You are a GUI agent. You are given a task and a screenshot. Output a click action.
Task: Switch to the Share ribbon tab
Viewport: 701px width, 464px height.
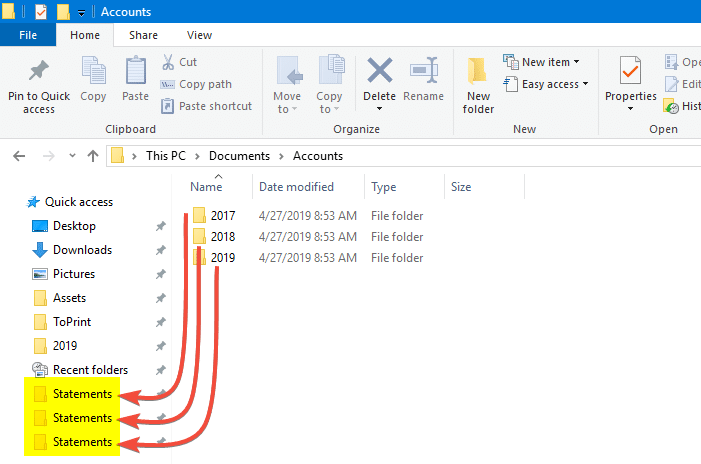(x=143, y=35)
